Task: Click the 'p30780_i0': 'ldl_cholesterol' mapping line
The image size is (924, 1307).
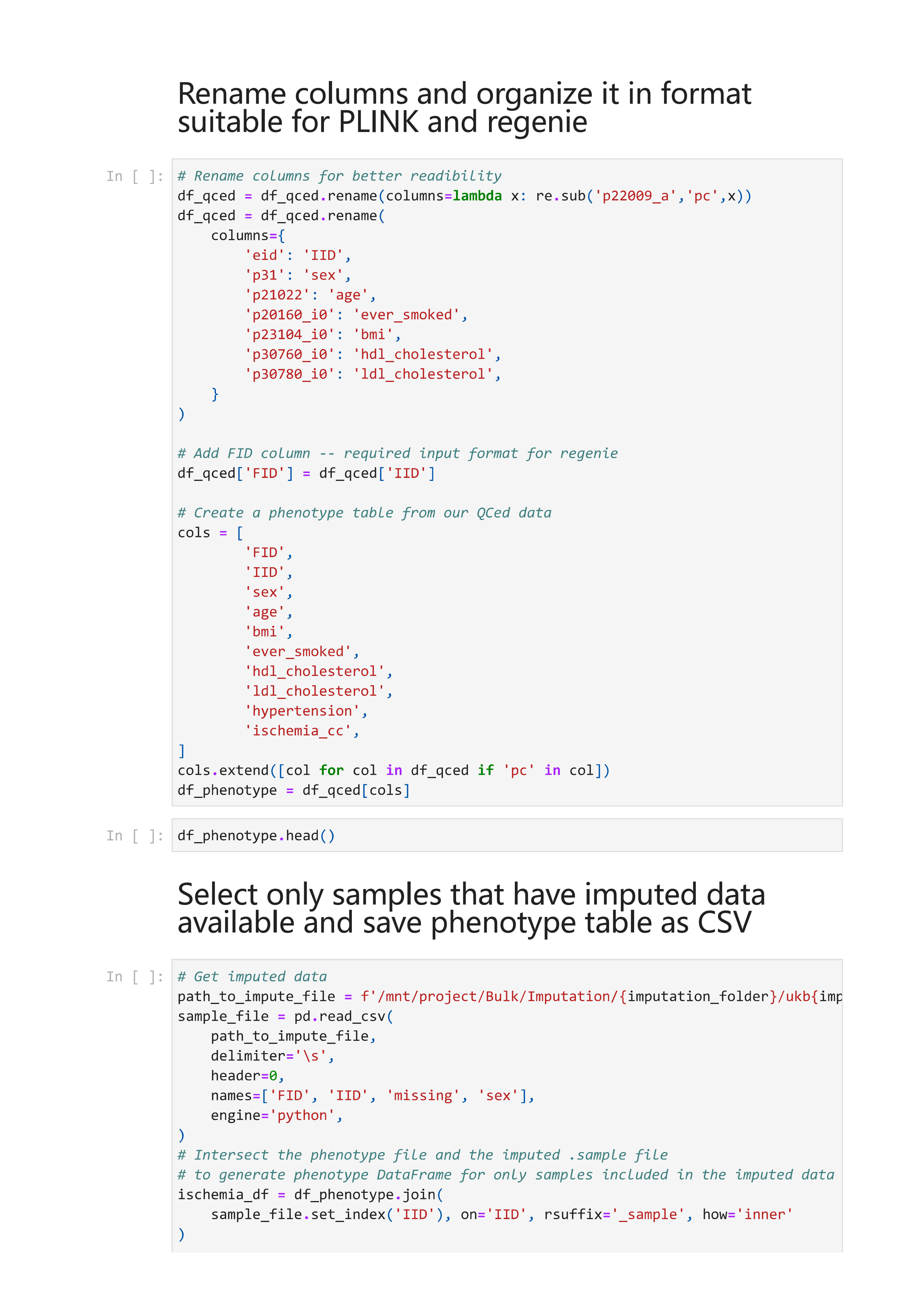Action: pyautogui.click(x=372, y=375)
